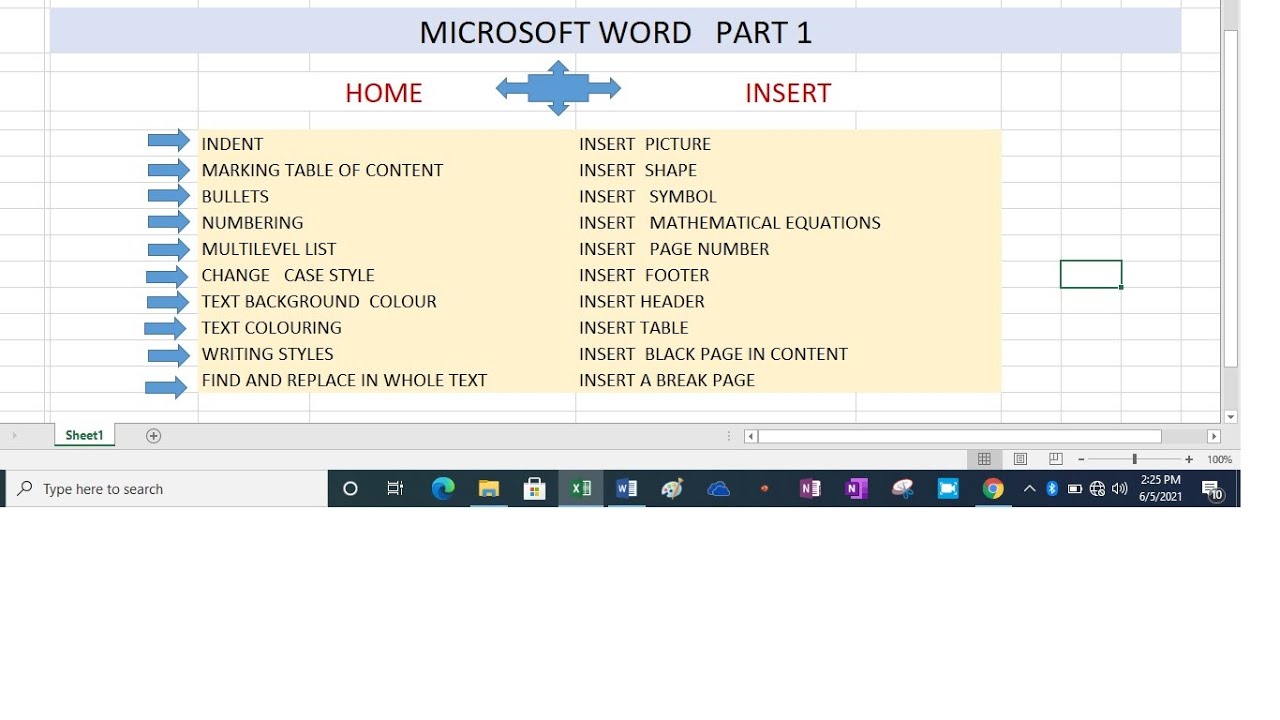Open OneDrive cloud icon in taskbar
1280x720 pixels.
tap(718, 489)
